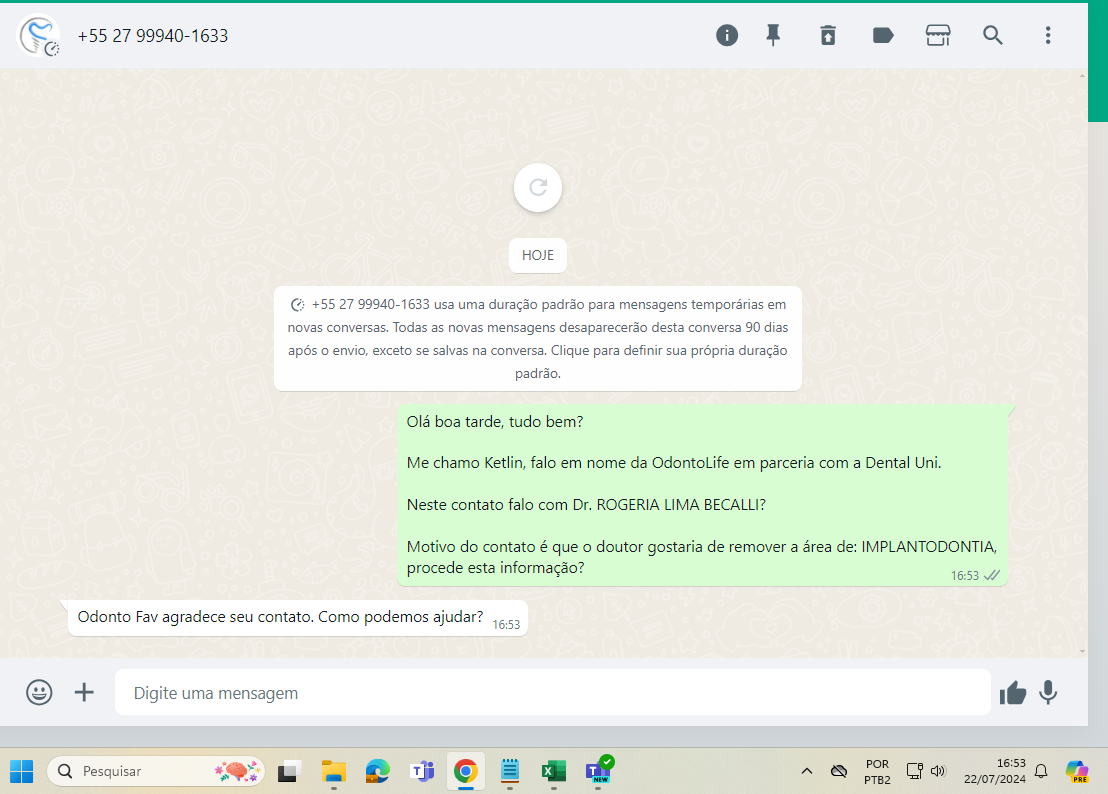Open contact info icon in chat header
The height and width of the screenshot is (794, 1108).
click(x=726, y=35)
